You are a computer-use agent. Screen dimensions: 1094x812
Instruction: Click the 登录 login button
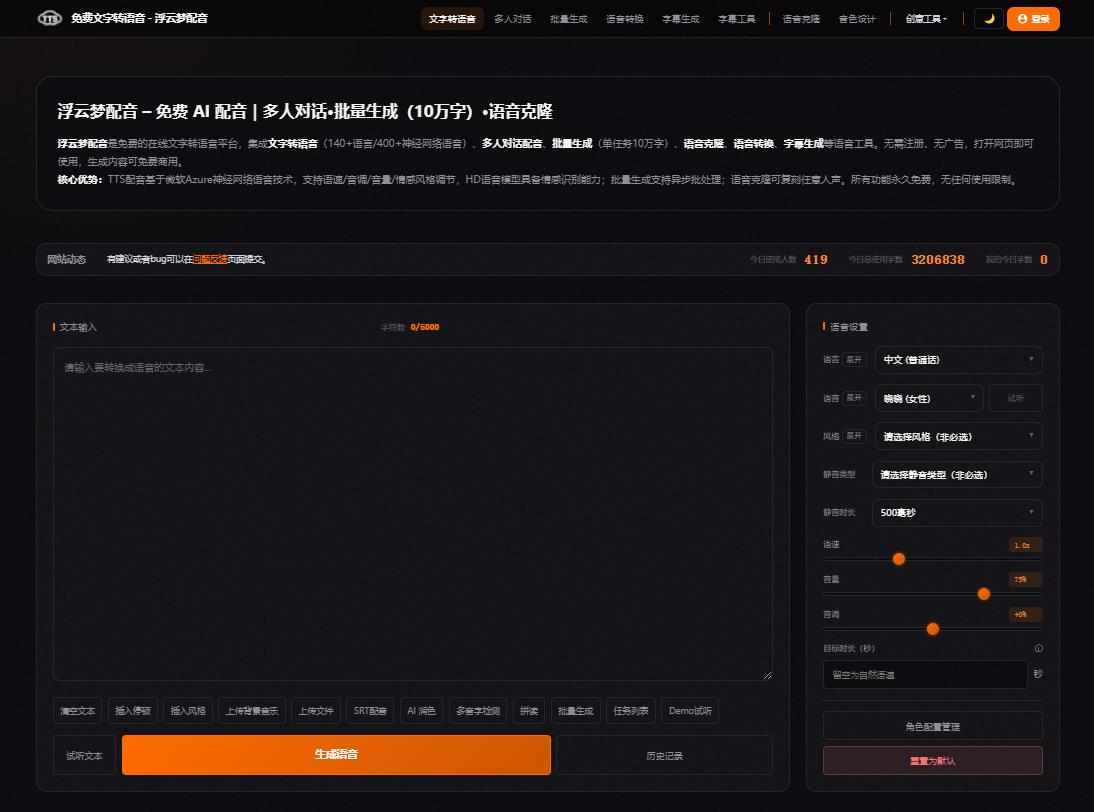(x=1033, y=19)
